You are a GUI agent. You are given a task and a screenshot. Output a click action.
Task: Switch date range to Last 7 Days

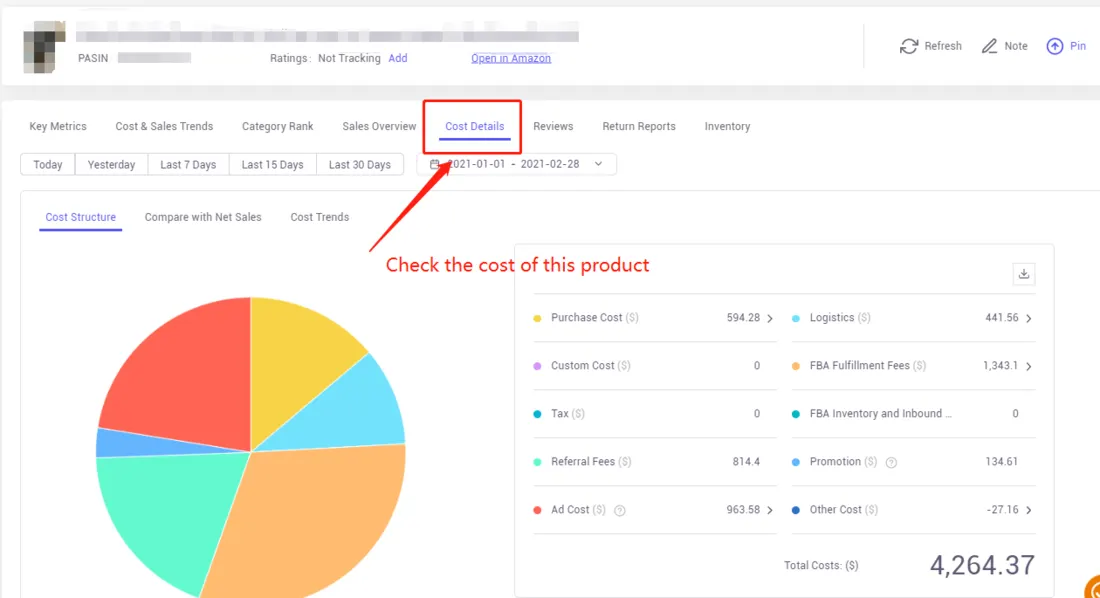[x=188, y=163]
